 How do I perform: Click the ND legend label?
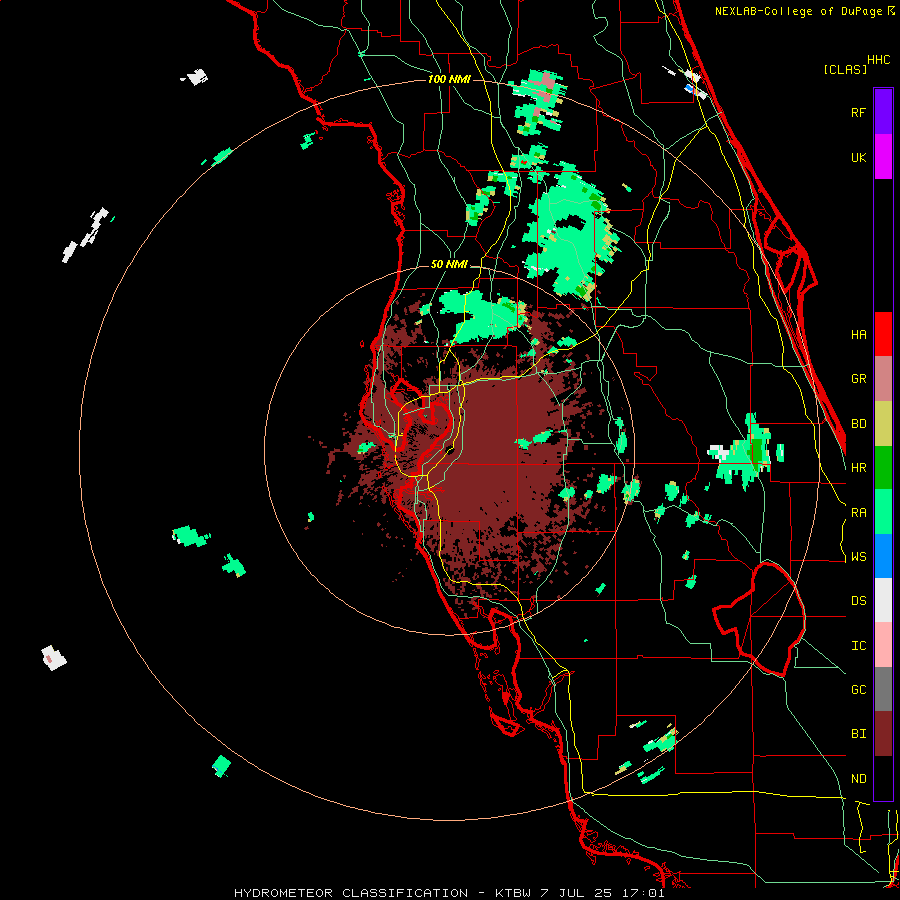(x=858, y=779)
